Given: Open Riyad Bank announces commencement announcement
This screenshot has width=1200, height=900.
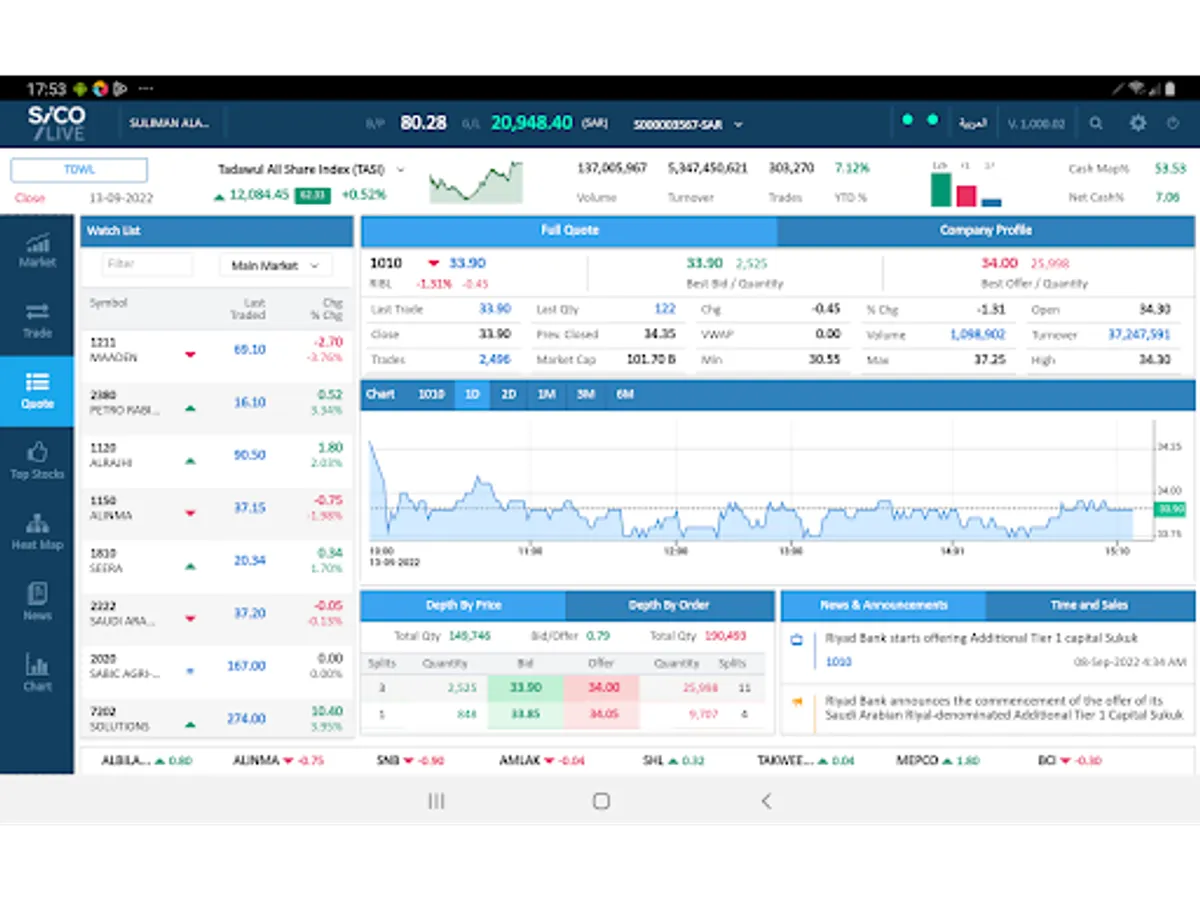Looking at the screenshot, I should click(x=1003, y=708).
